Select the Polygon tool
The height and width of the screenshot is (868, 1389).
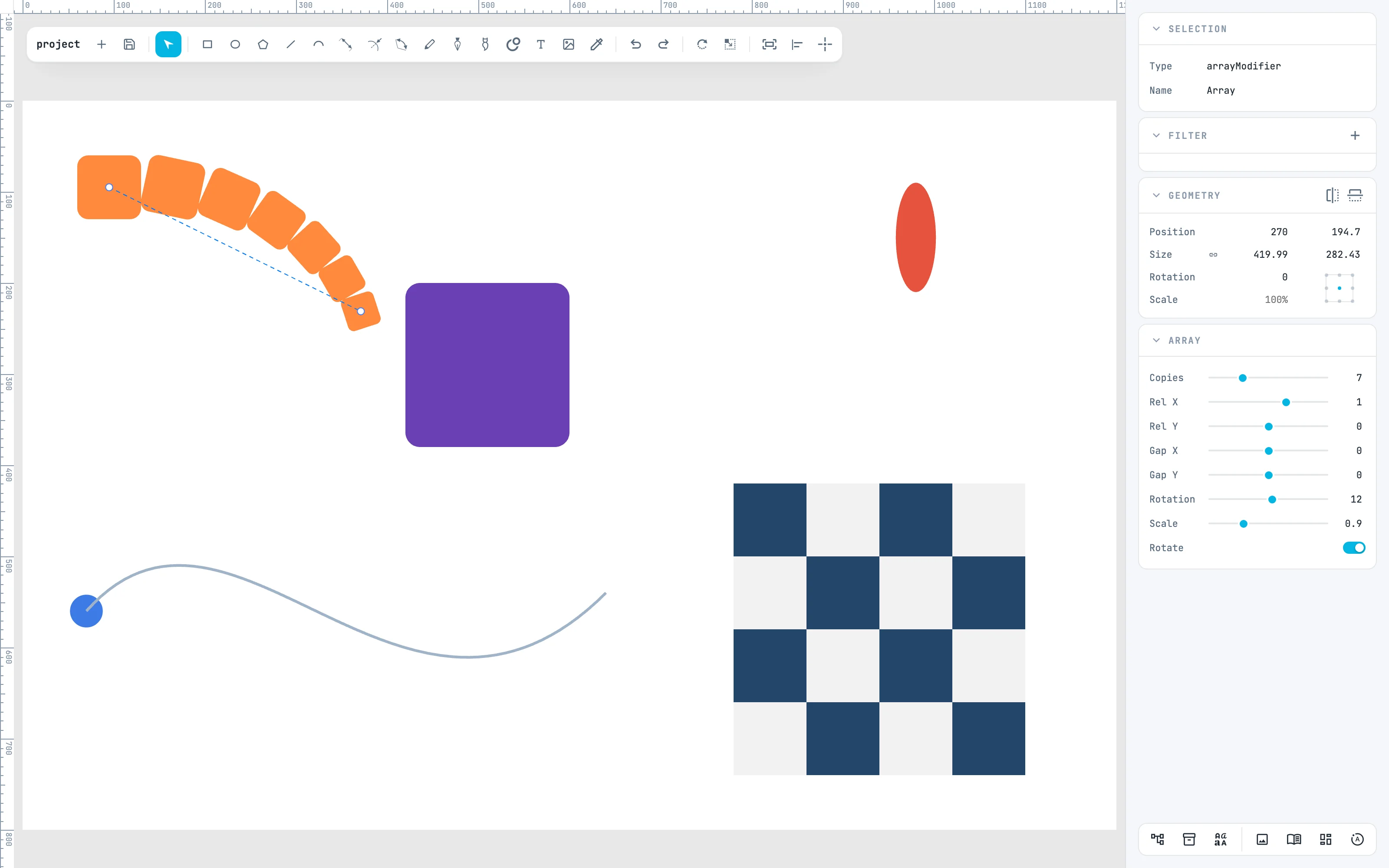pyautogui.click(x=263, y=44)
